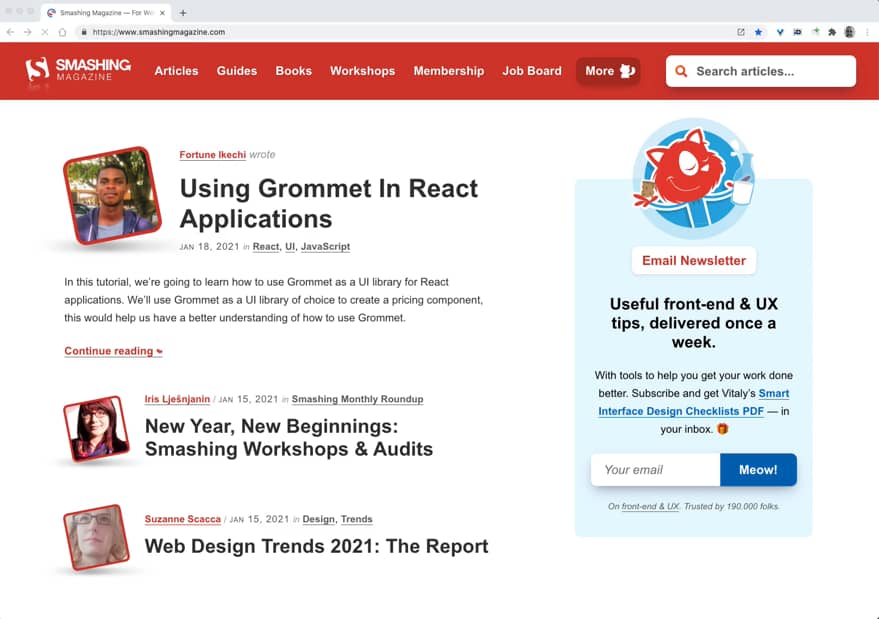The height and width of the screenshot is (619, 879).
Task: Open the extensions puzzle icon
Action: (x=832, y=32)
